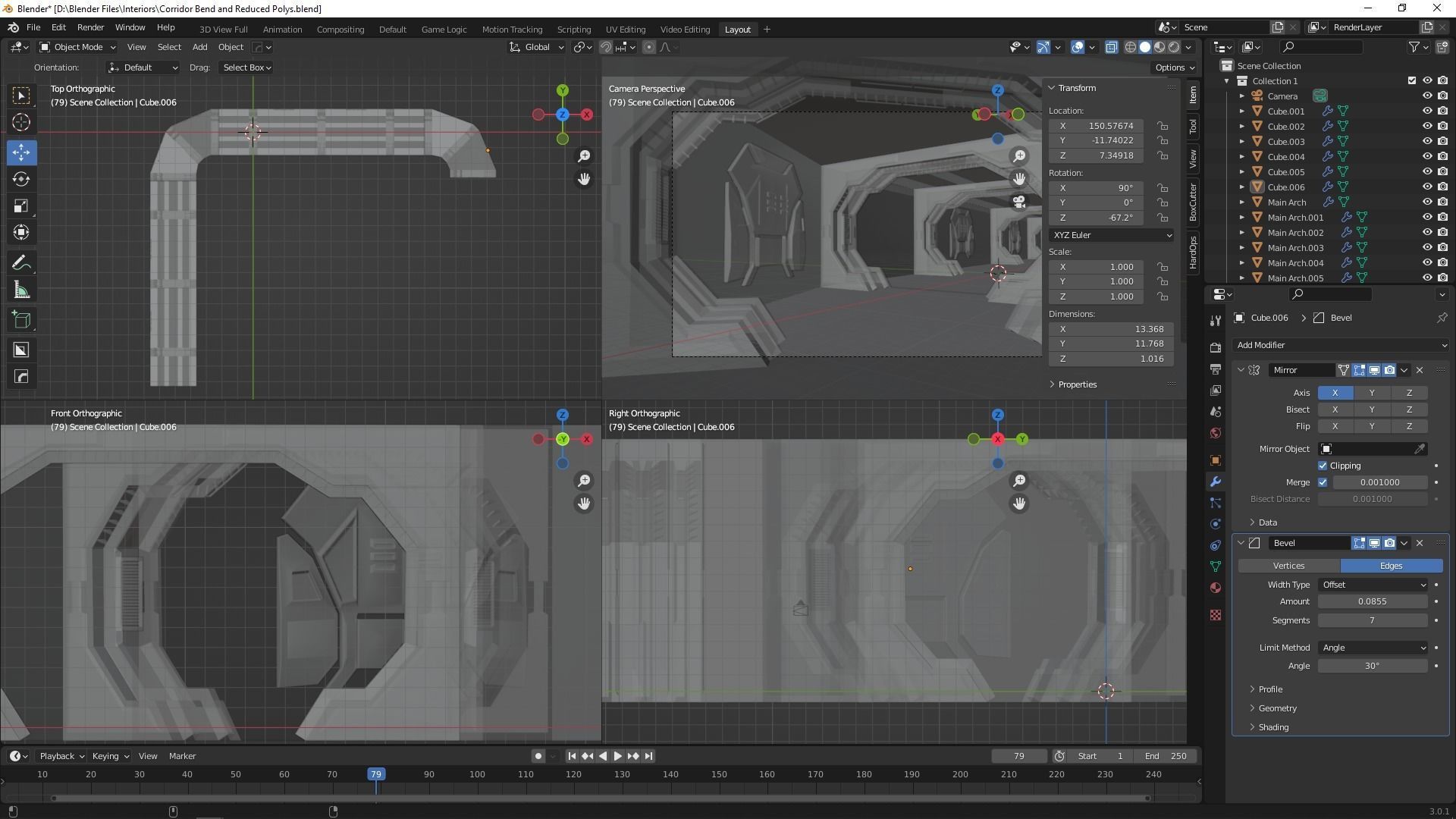Toggle the Merge checkbox in Mirror
Viewport: 1456px width, 819px height.
point(1323,482)
